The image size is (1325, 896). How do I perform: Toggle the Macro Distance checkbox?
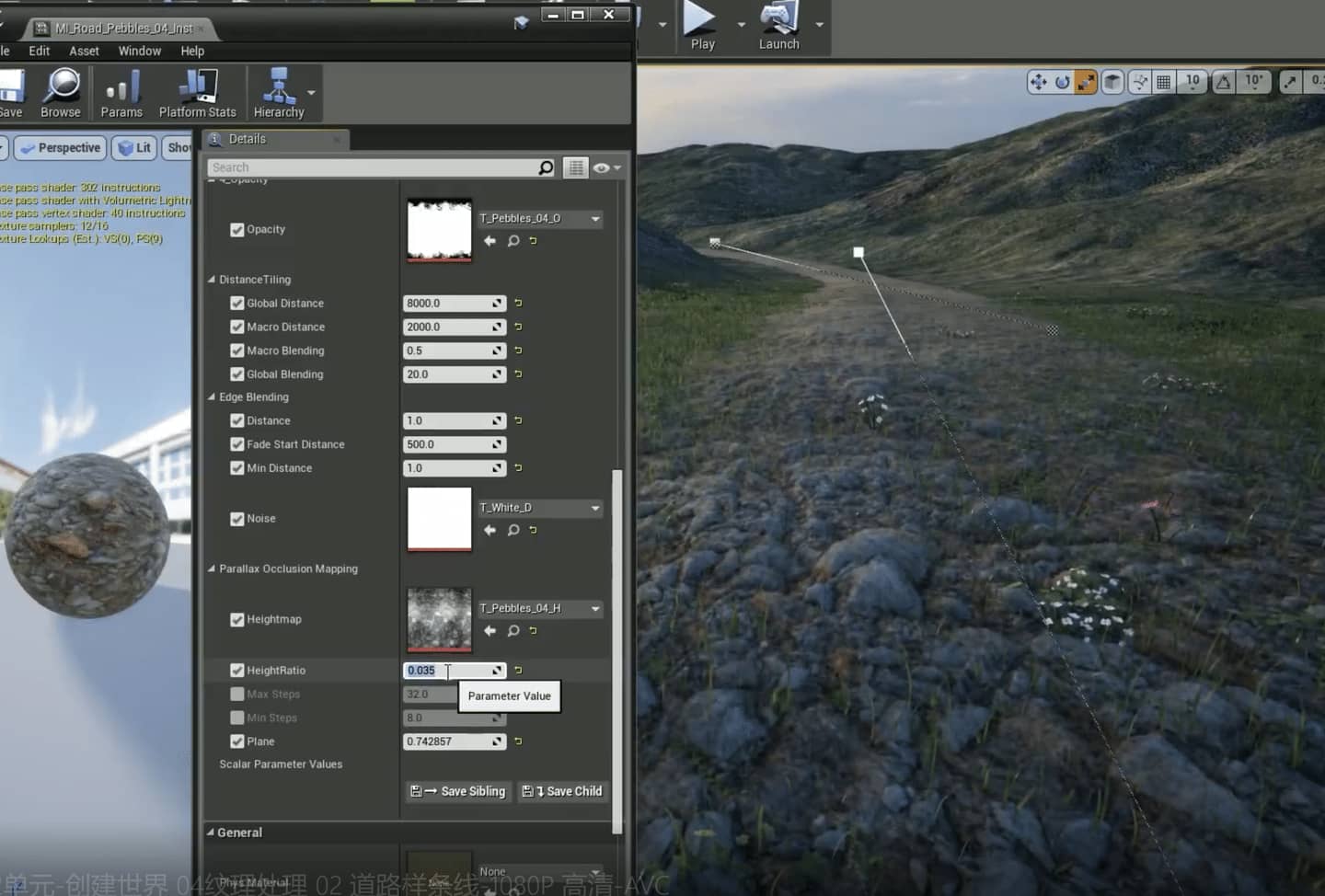coord(237,327)
